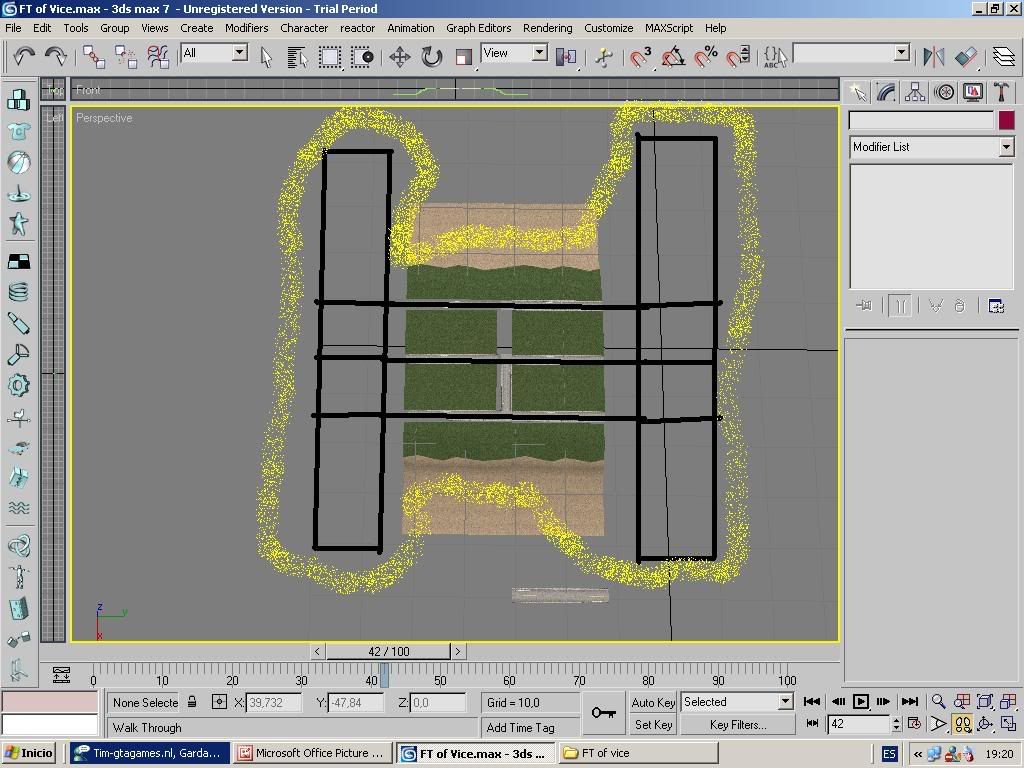This screenshot has width=1024, height=768.
Task: Click Configure Modifier Sets icon
Action: [996, 306]
